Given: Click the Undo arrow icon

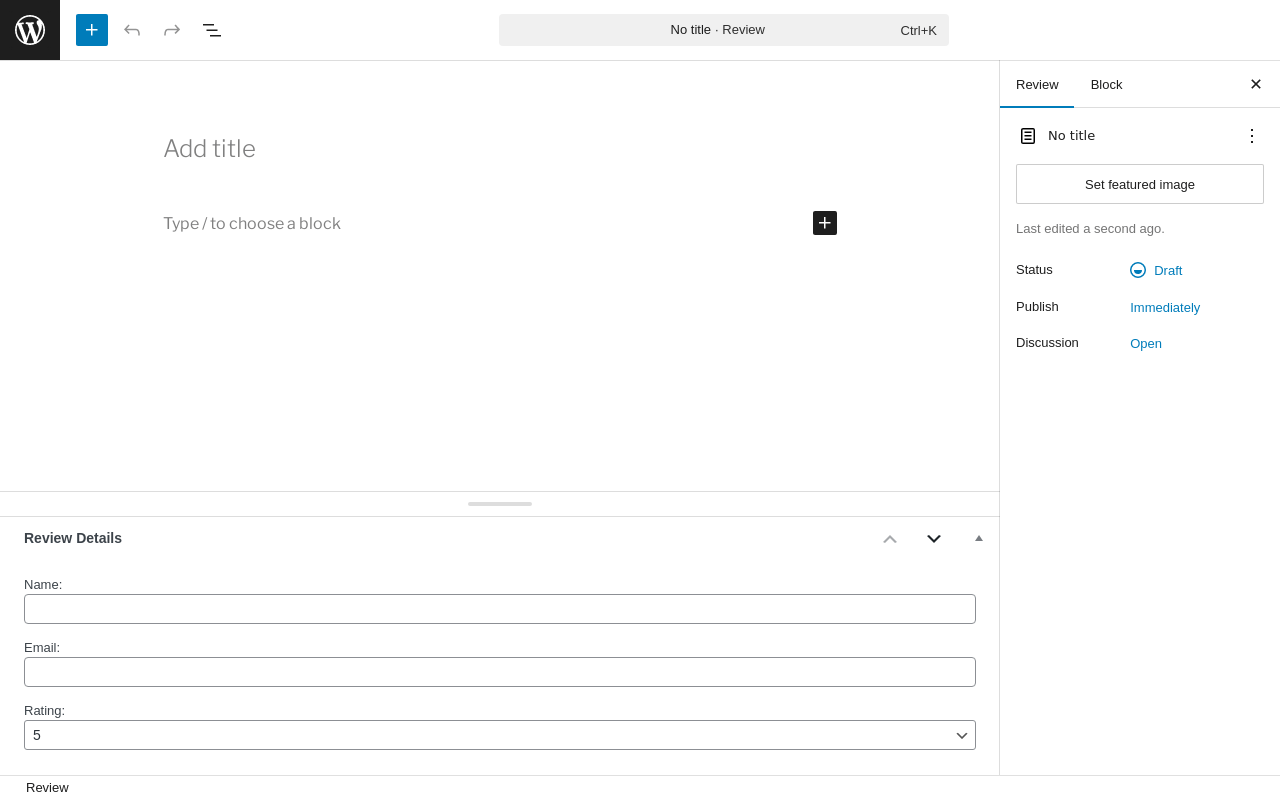Looking at the screenshot, I should 132,30.
